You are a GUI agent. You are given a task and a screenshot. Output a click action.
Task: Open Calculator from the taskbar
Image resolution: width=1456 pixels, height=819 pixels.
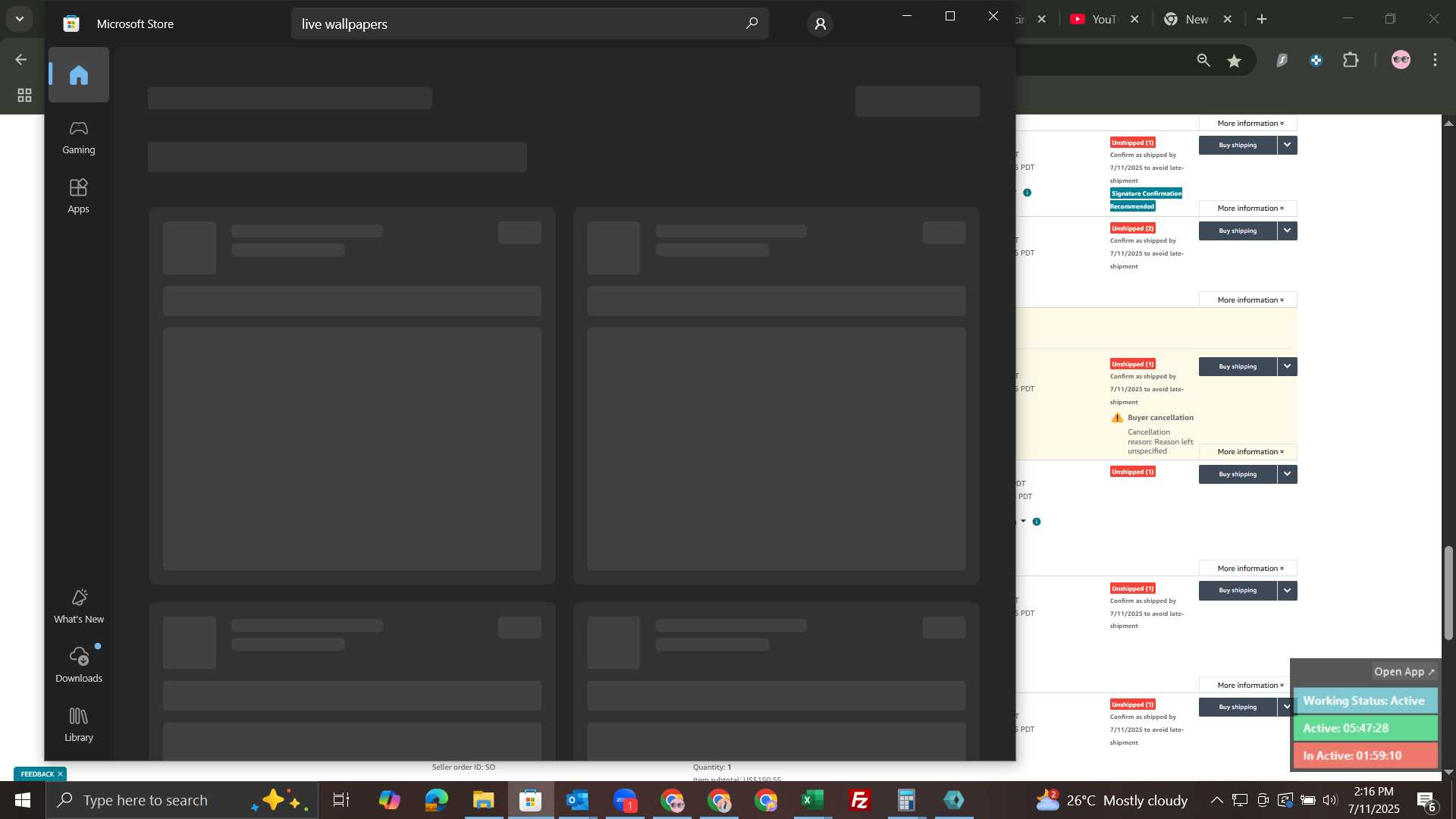pyautogui.click(x=907, y=800)
